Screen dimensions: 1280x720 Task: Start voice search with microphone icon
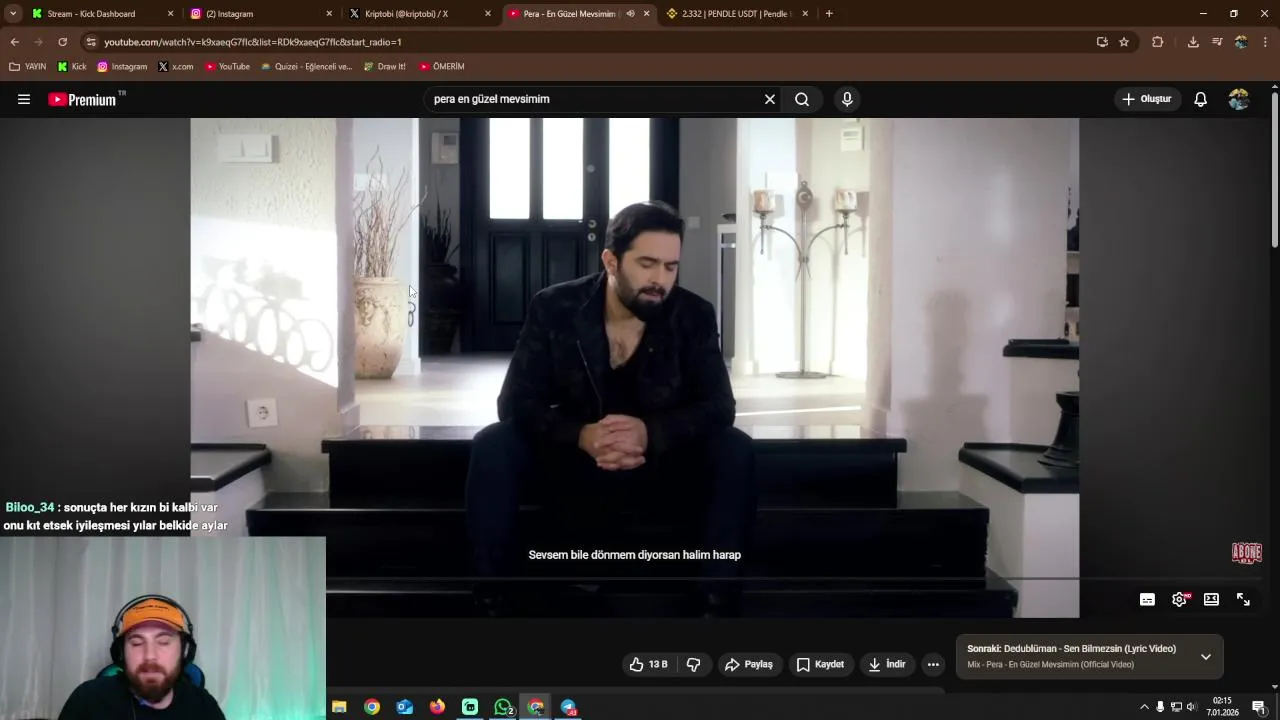pyautogui.click(x=847, y=99)
